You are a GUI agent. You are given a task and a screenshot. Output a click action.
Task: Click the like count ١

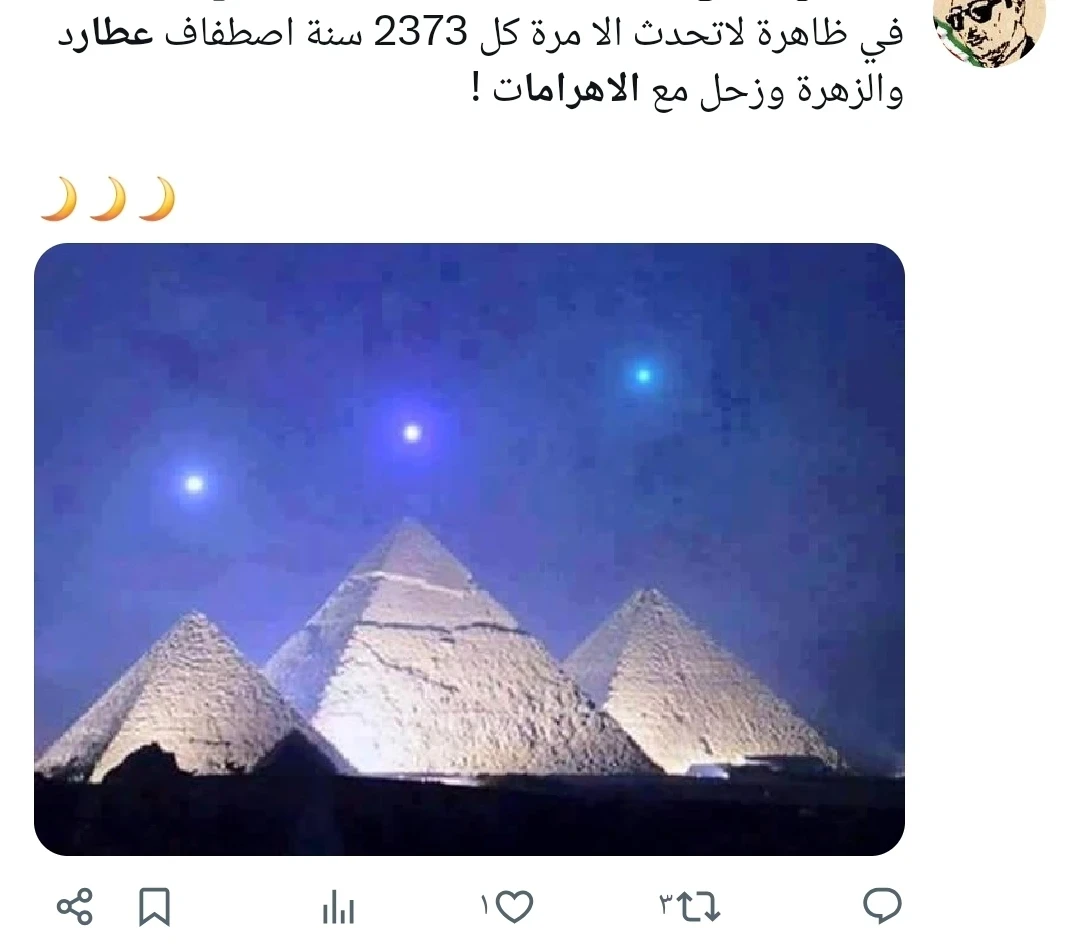click(484, 905)
